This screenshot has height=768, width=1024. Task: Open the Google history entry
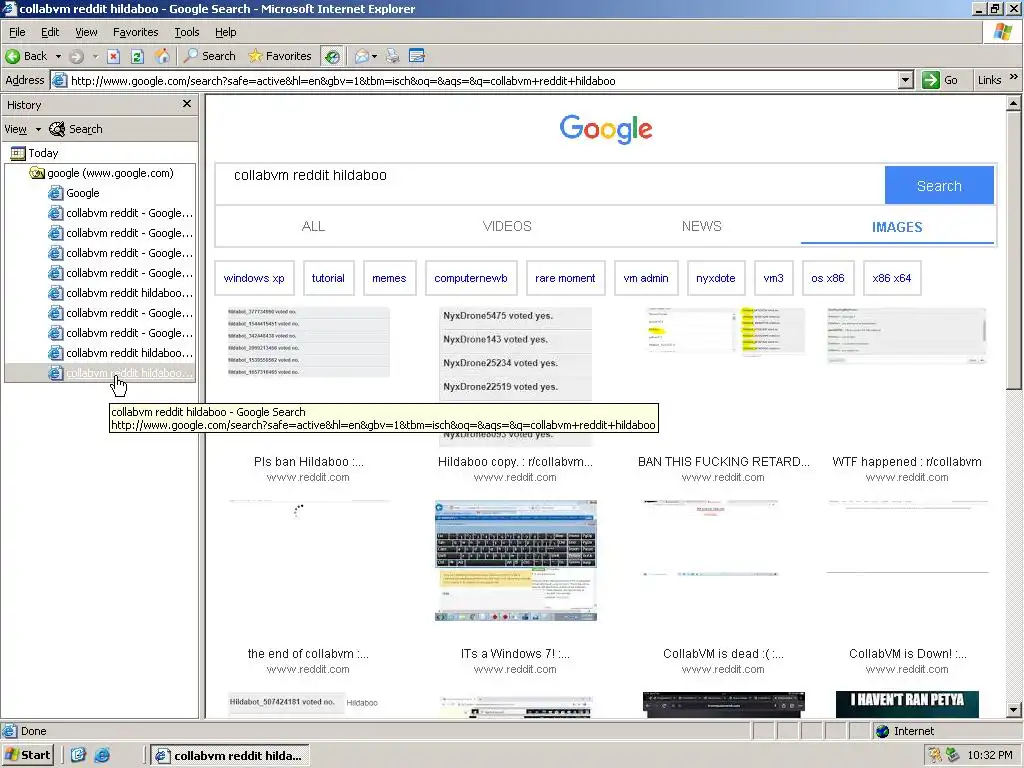74,193
